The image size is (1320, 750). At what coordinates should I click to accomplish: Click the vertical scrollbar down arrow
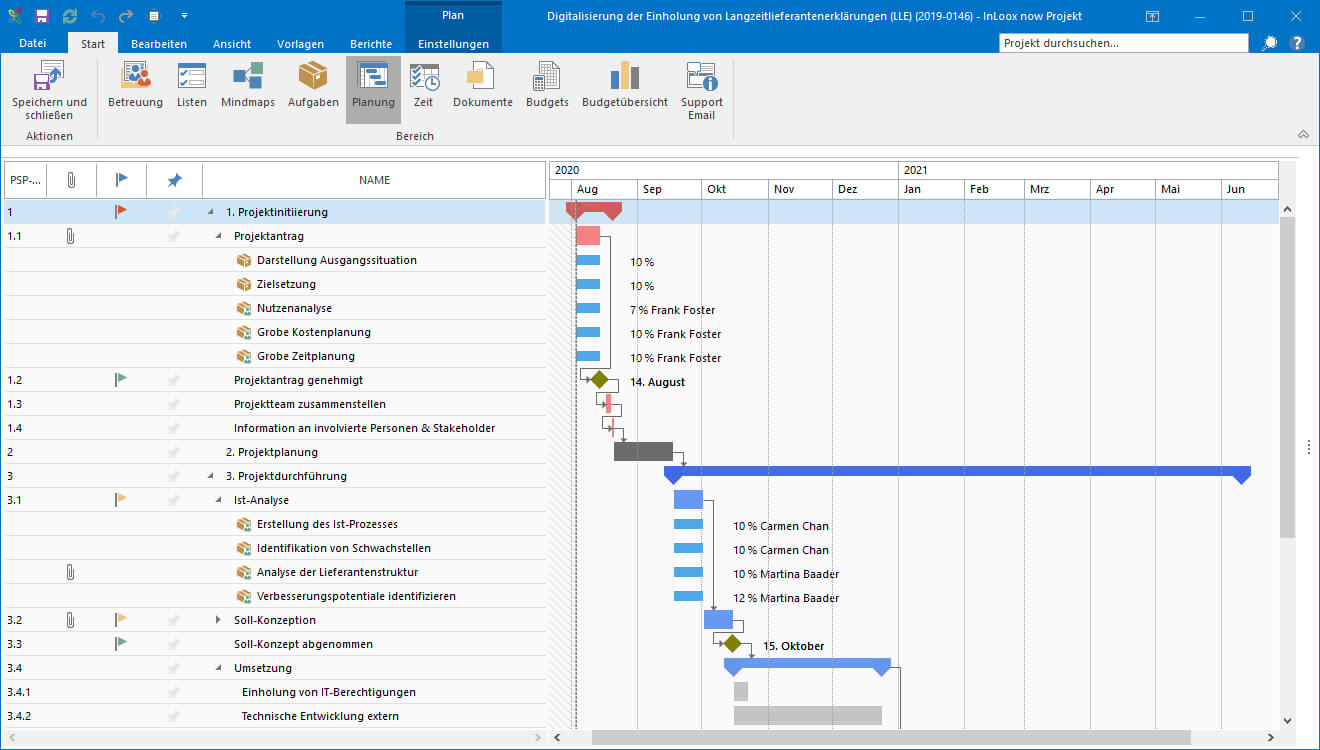1288,720
